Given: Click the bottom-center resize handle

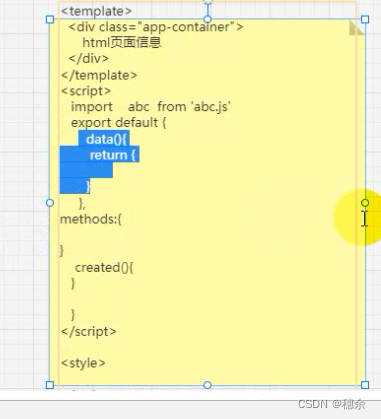Looking at the screenshot, I should [207, 385].
